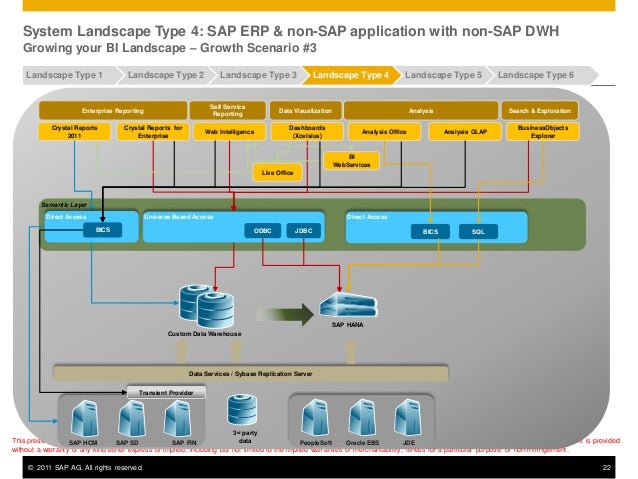The height and width of the screenshot is (479, 638).
Task: Click the Semantic Layer label
Action: 64,205
